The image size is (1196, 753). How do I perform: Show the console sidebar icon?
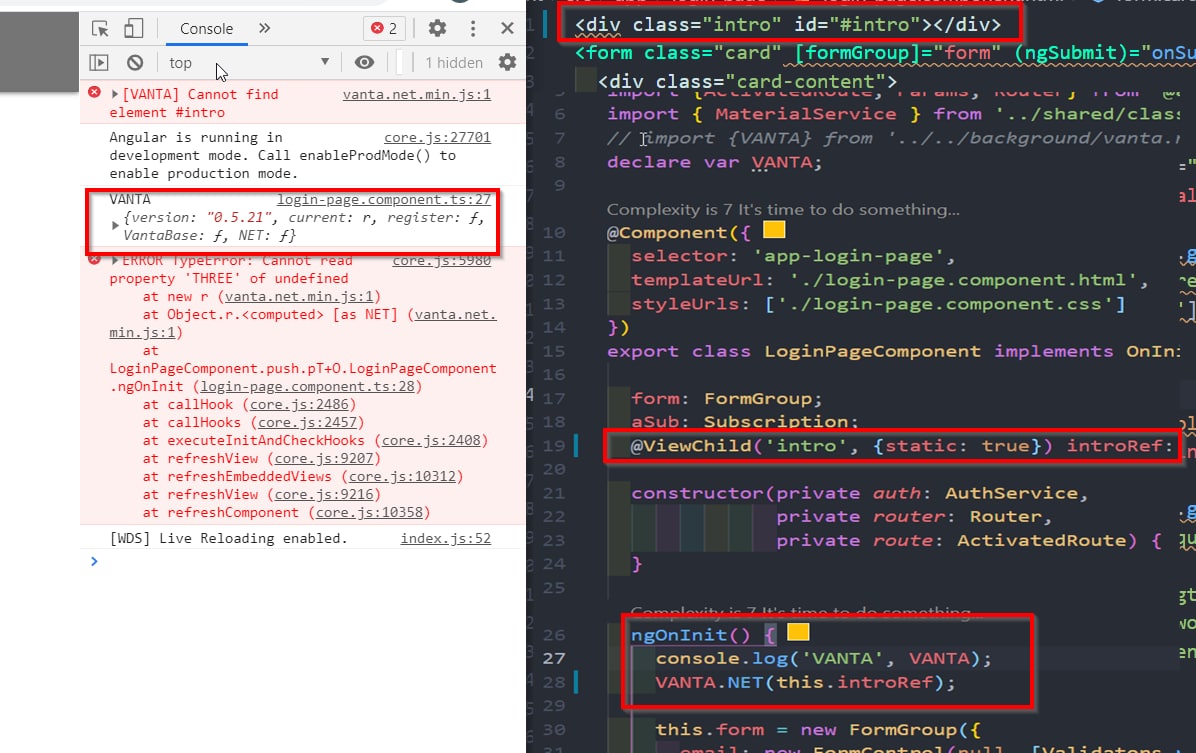(99, 63)
